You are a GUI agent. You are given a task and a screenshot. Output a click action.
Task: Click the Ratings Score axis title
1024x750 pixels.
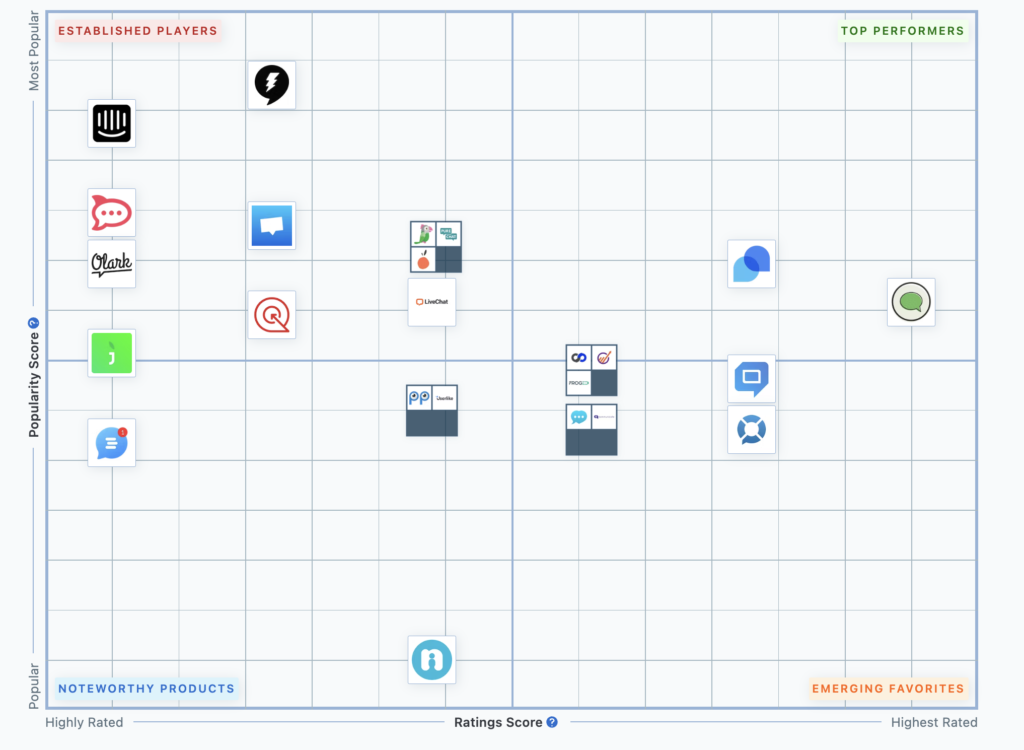498,723
